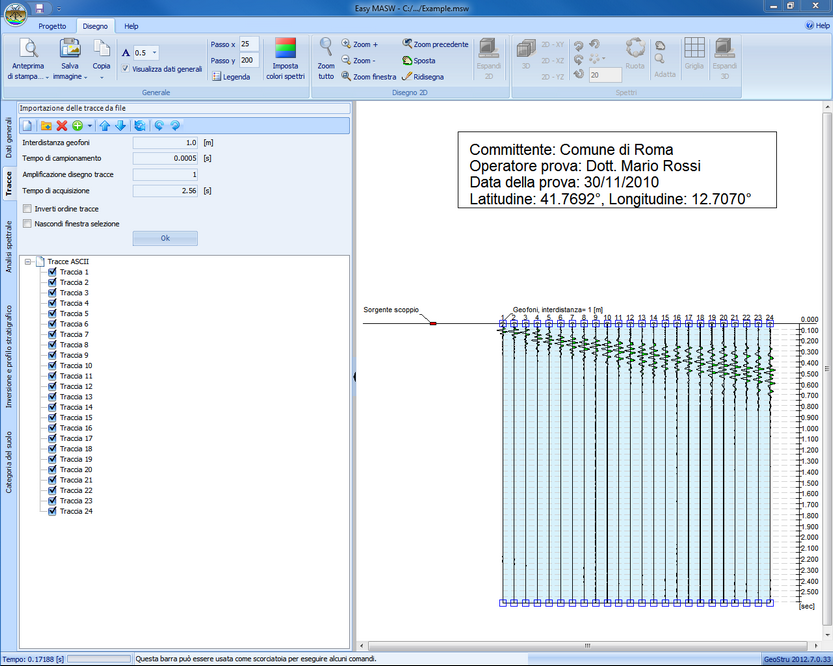The height and width of the screenshot is (666, 833).
Task: Toggle Visualizza dati generali checkbox
Action: pyautogui.click(x=125, y=69)
